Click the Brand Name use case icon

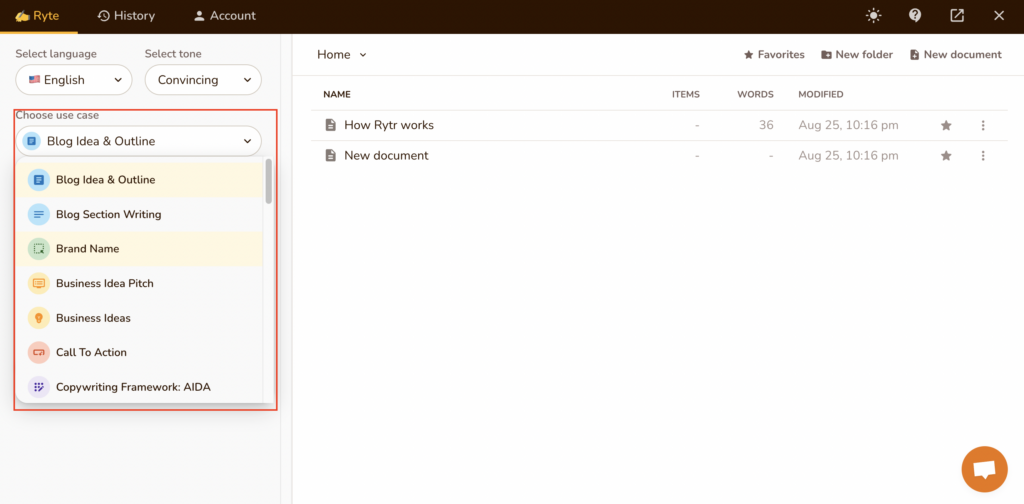tap(39, 249)
